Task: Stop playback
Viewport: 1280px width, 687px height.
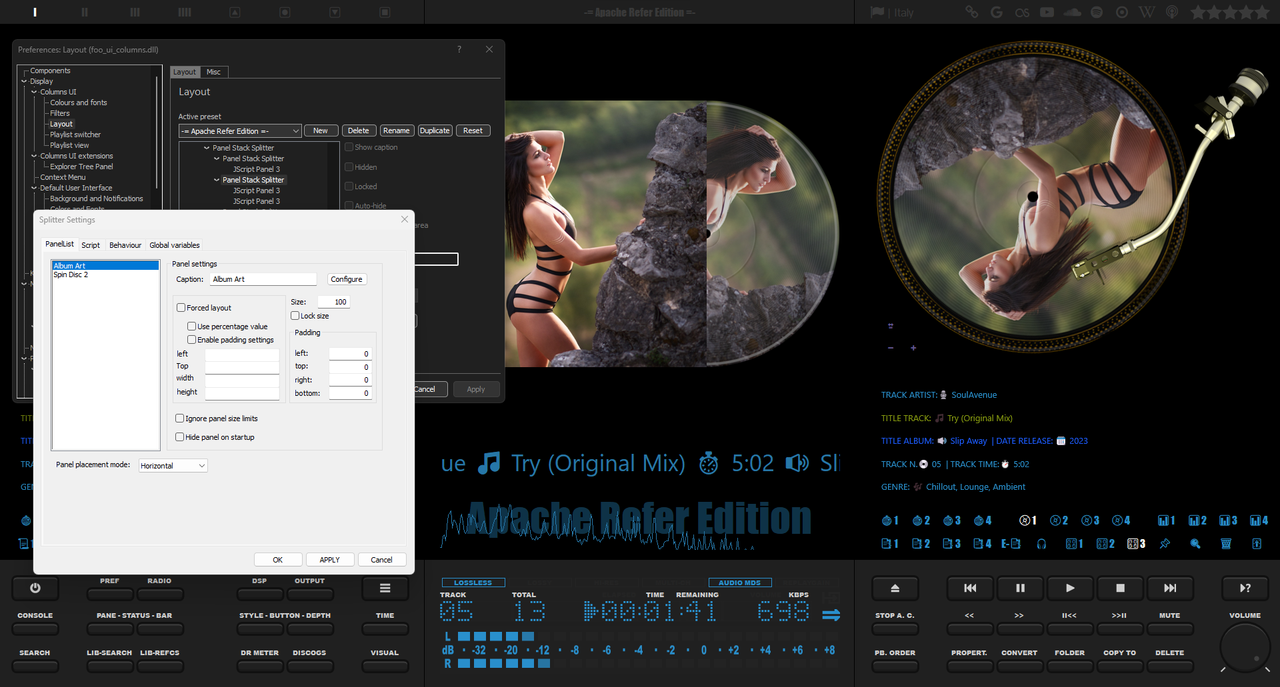Action: point(1120,588)
